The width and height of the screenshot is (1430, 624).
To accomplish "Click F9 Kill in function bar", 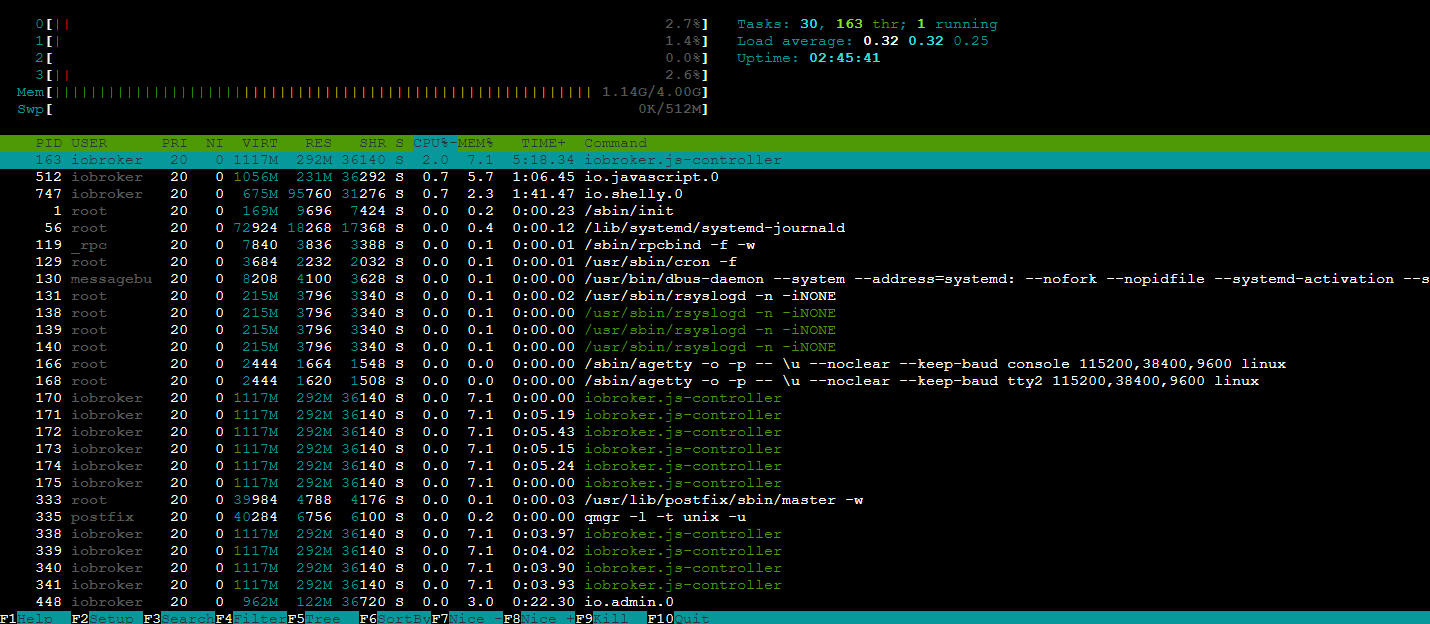I will tap(611, 619).
